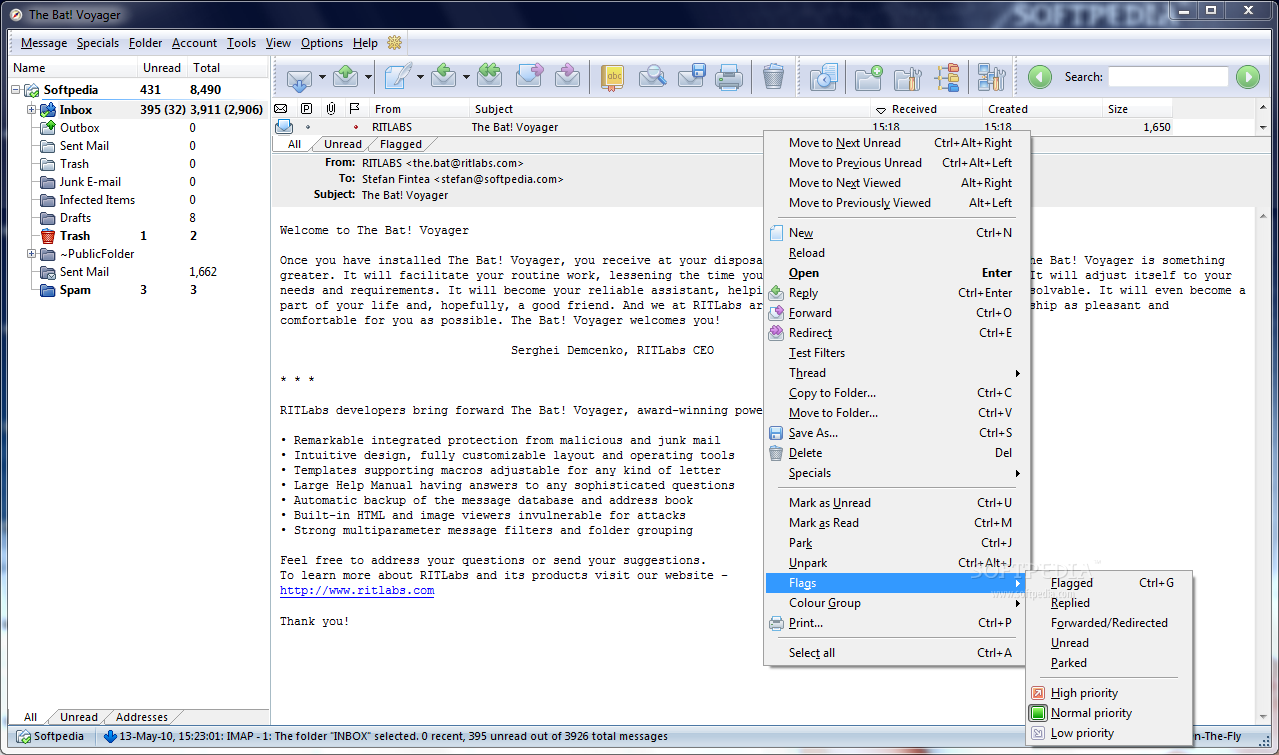The height and width of the screenshot is (755, 1279).
Task: Click the Save message toolbar icon
Action: click(691, 77)
